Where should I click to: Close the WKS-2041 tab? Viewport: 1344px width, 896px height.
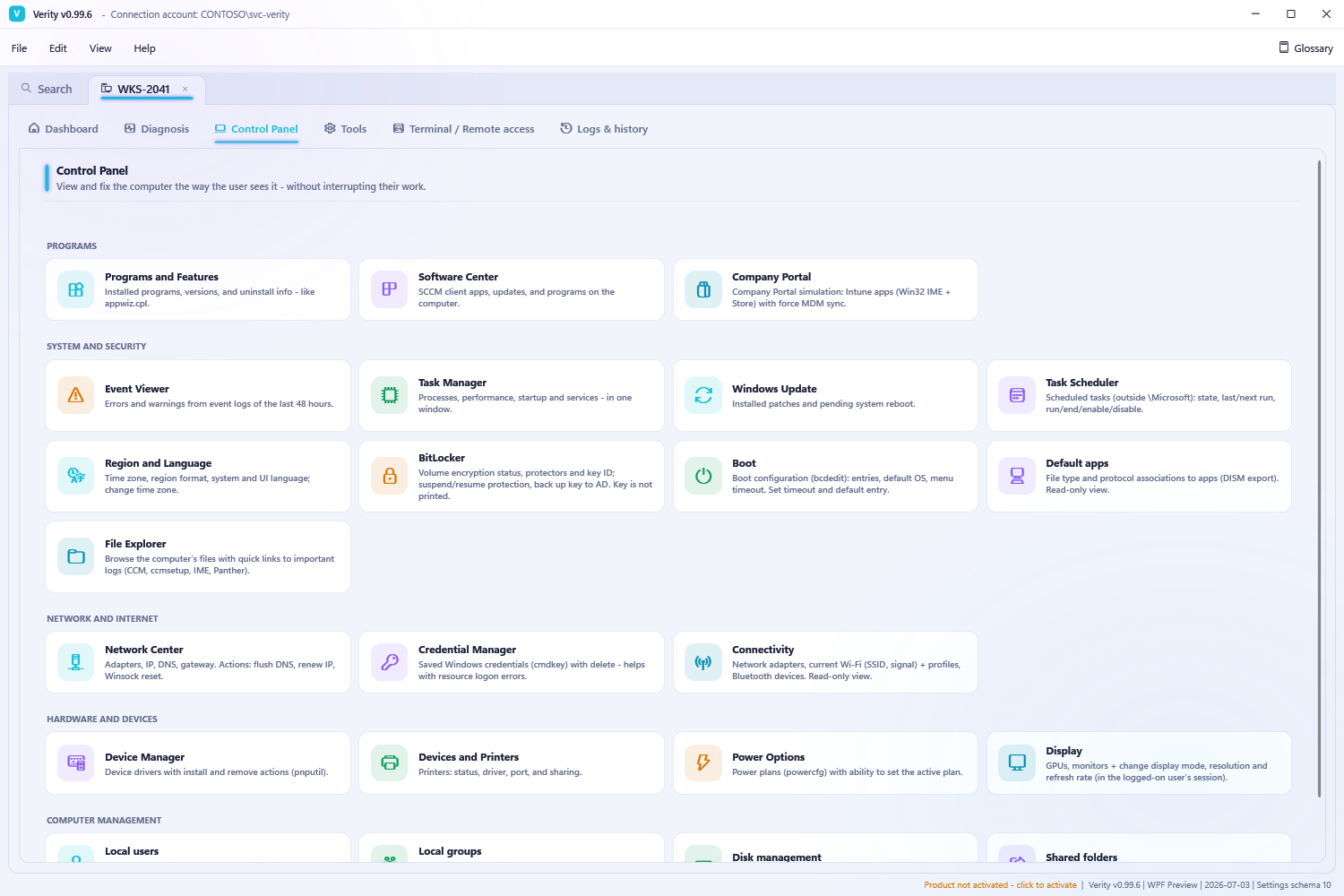185,89
